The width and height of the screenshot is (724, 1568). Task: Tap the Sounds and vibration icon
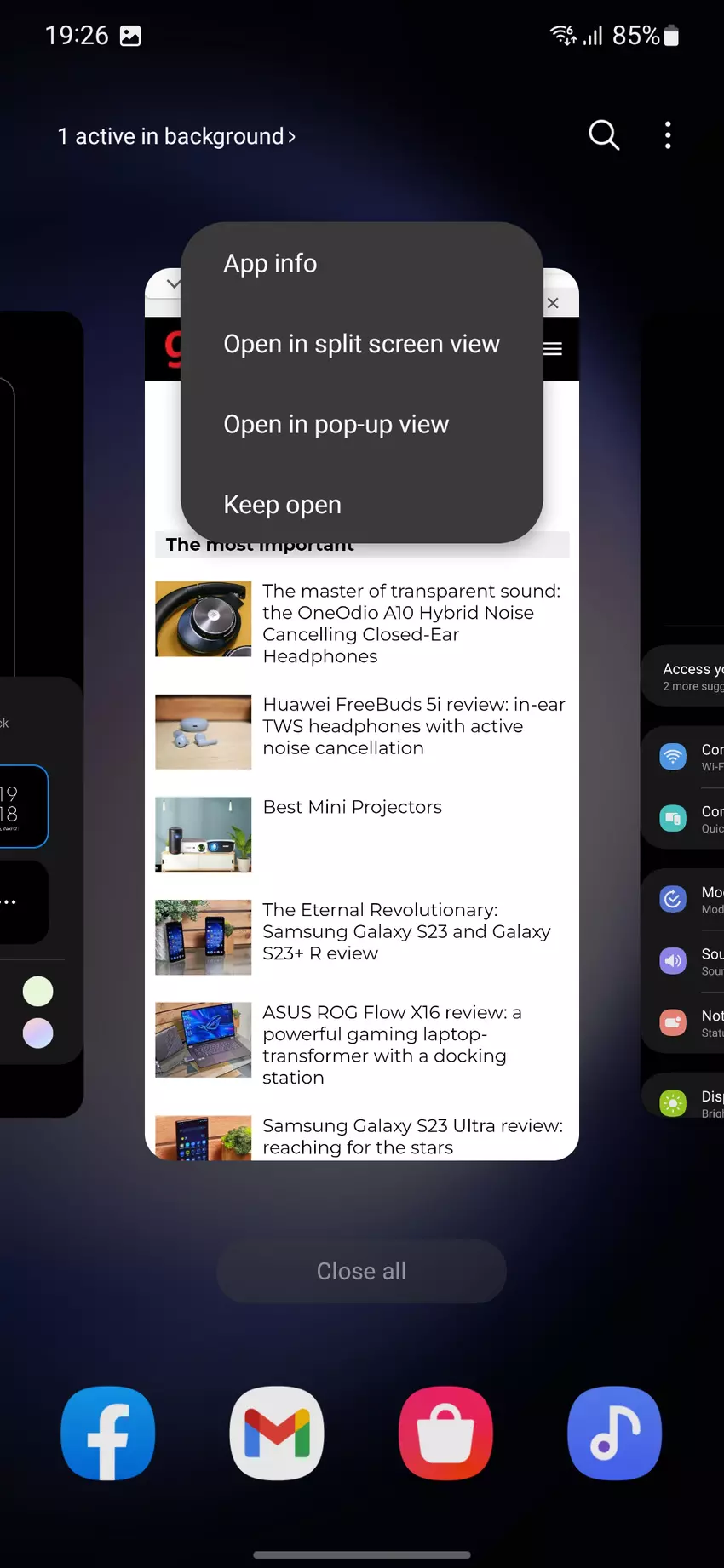[x=673, y=960]
